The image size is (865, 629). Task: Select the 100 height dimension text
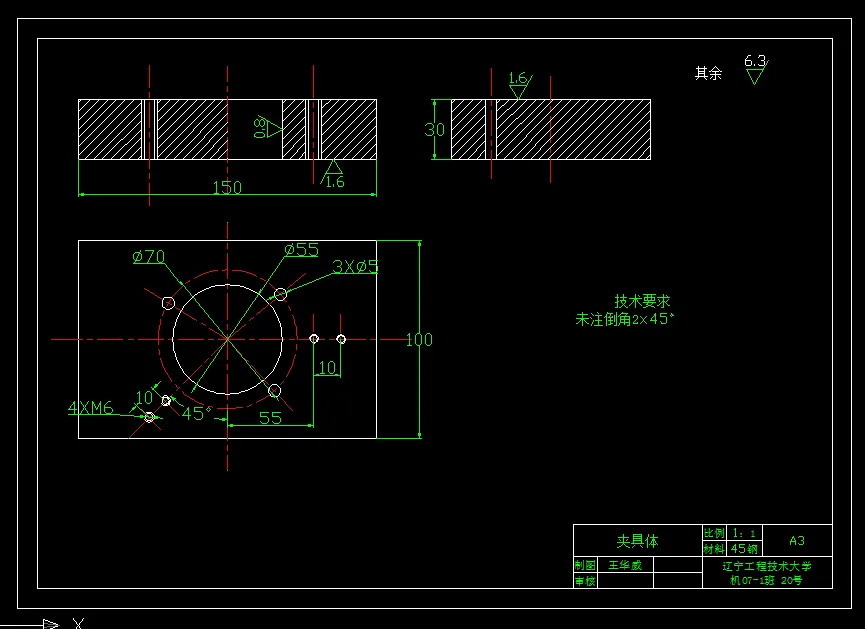[x=419, y=339]
